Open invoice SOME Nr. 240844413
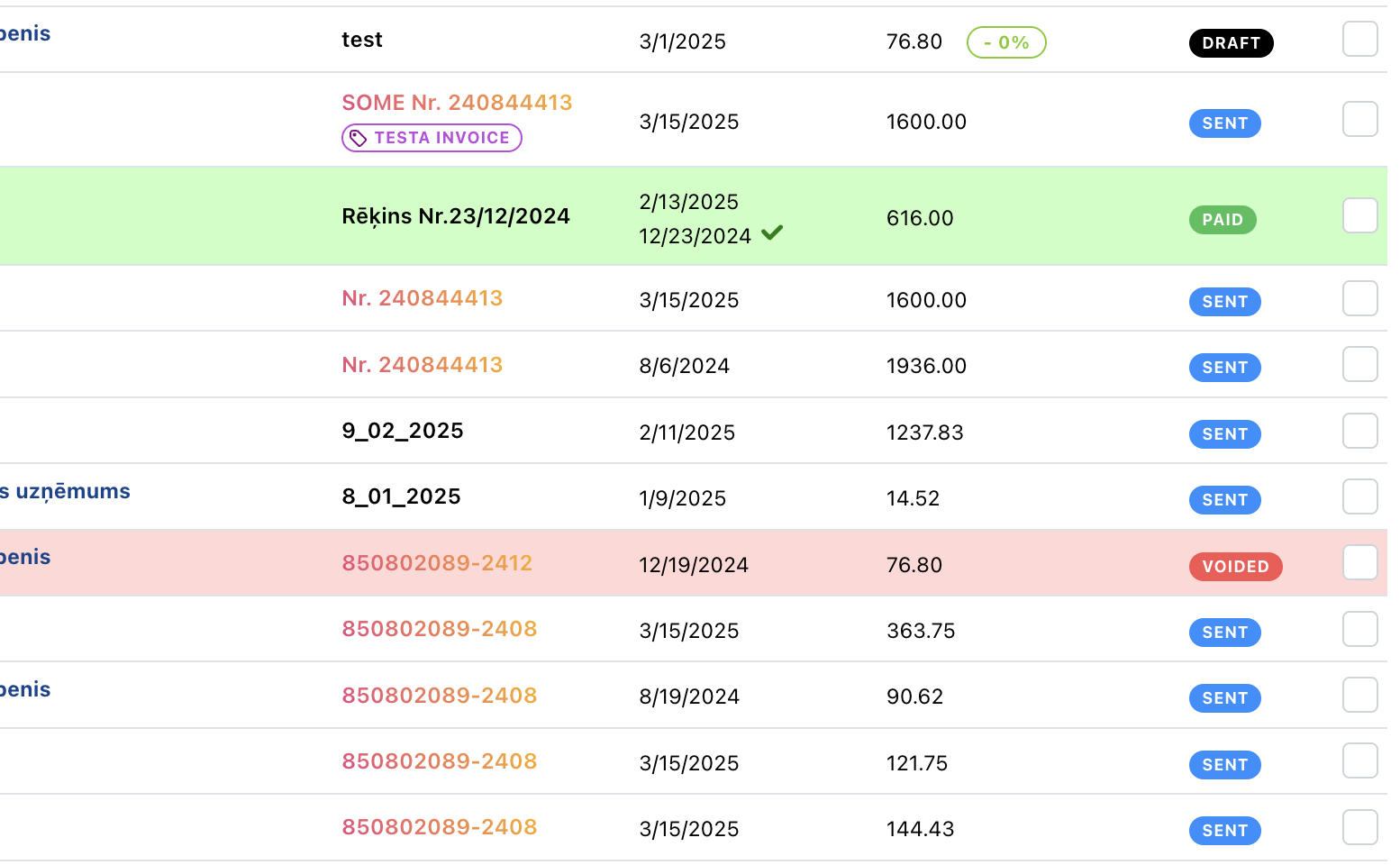 click(457, 103)
